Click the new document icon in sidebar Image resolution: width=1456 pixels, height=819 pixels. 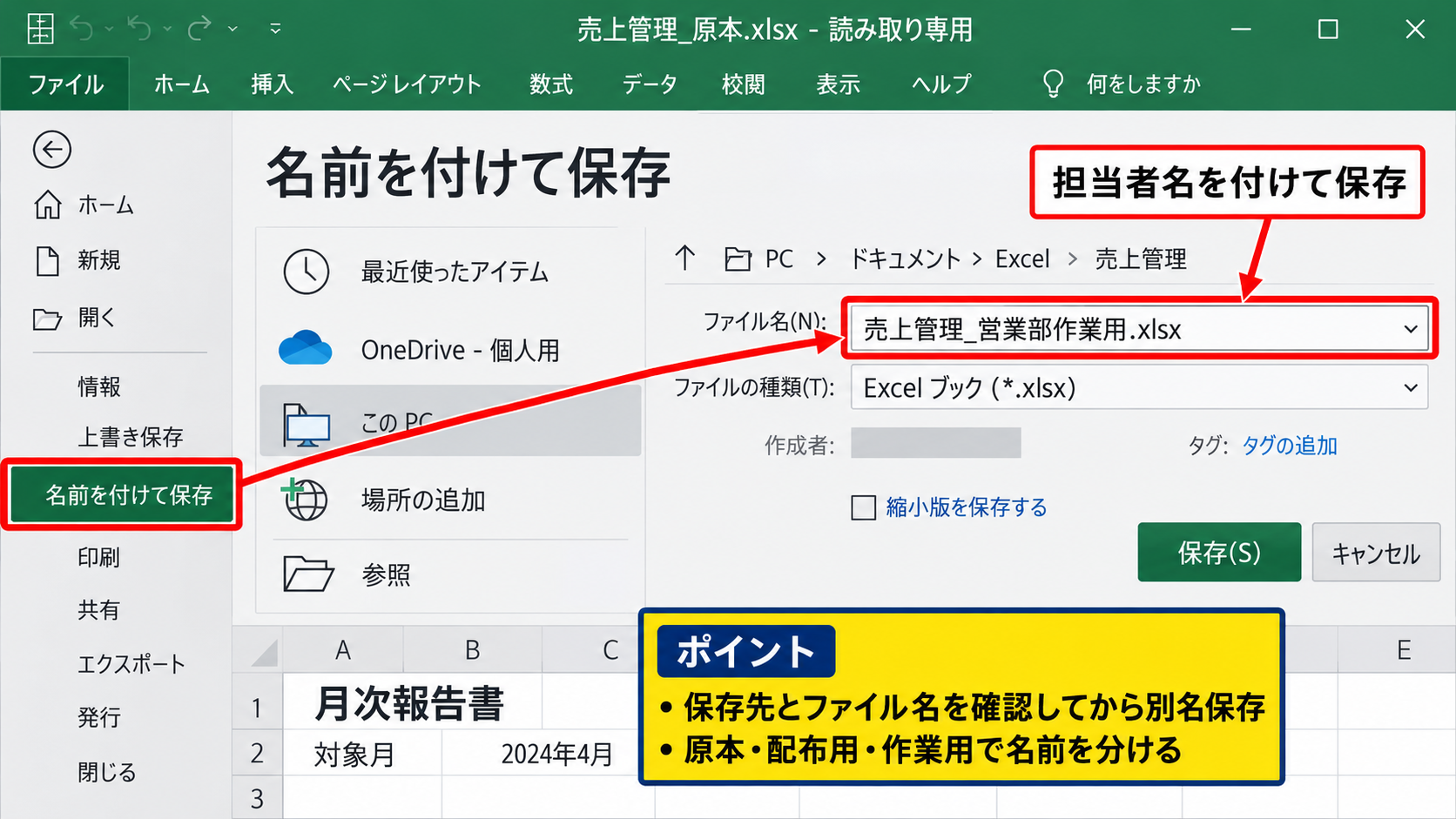coord(47,260)
